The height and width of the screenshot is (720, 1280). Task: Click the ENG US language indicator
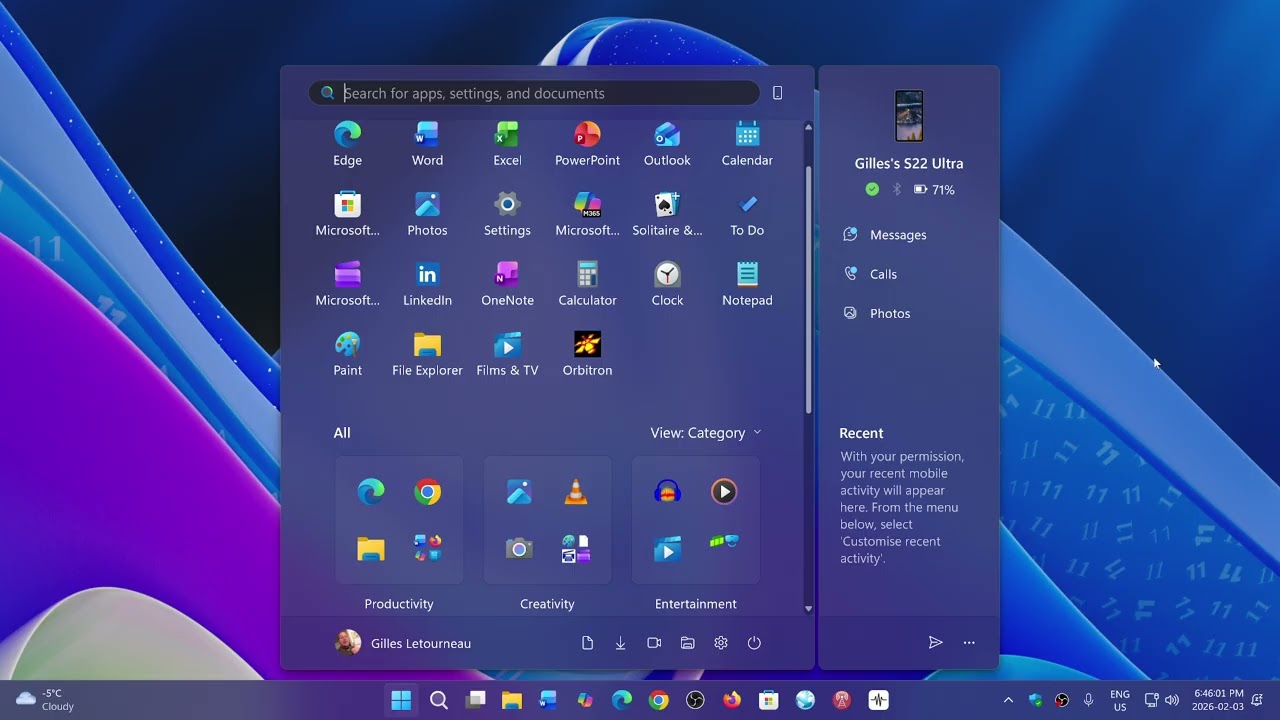point(1120,700)
